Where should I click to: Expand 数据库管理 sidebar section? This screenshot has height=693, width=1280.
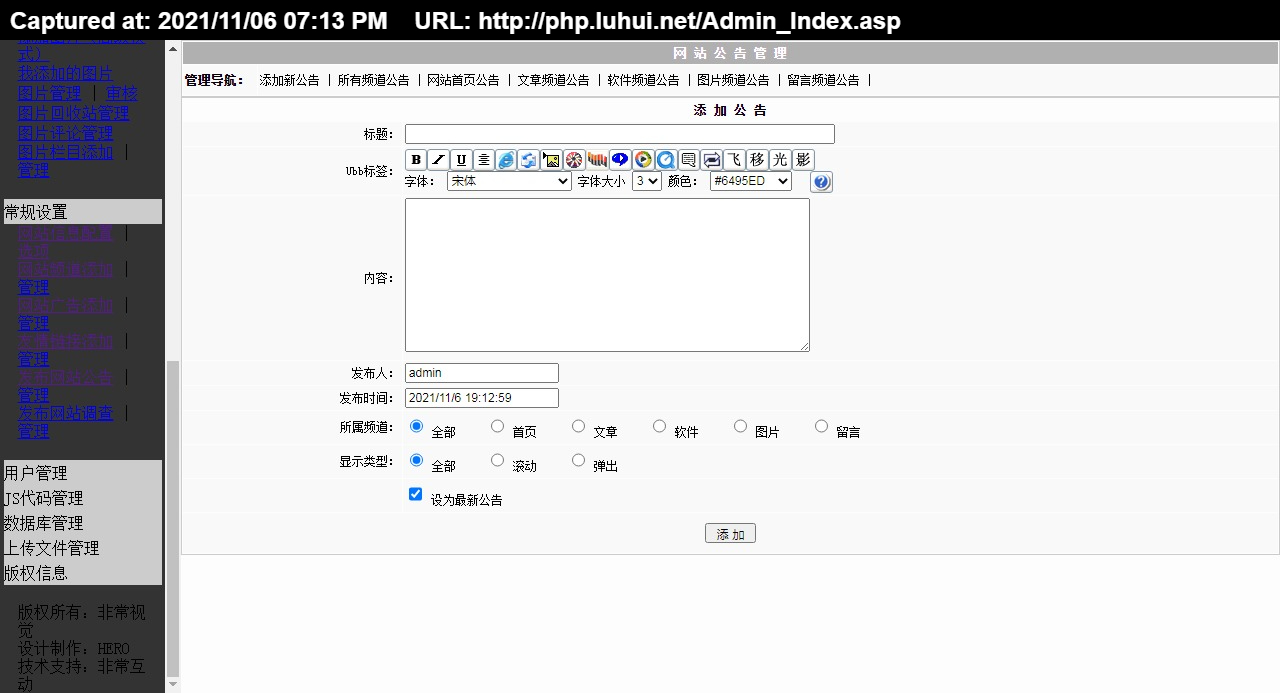(x=83, y=523)
